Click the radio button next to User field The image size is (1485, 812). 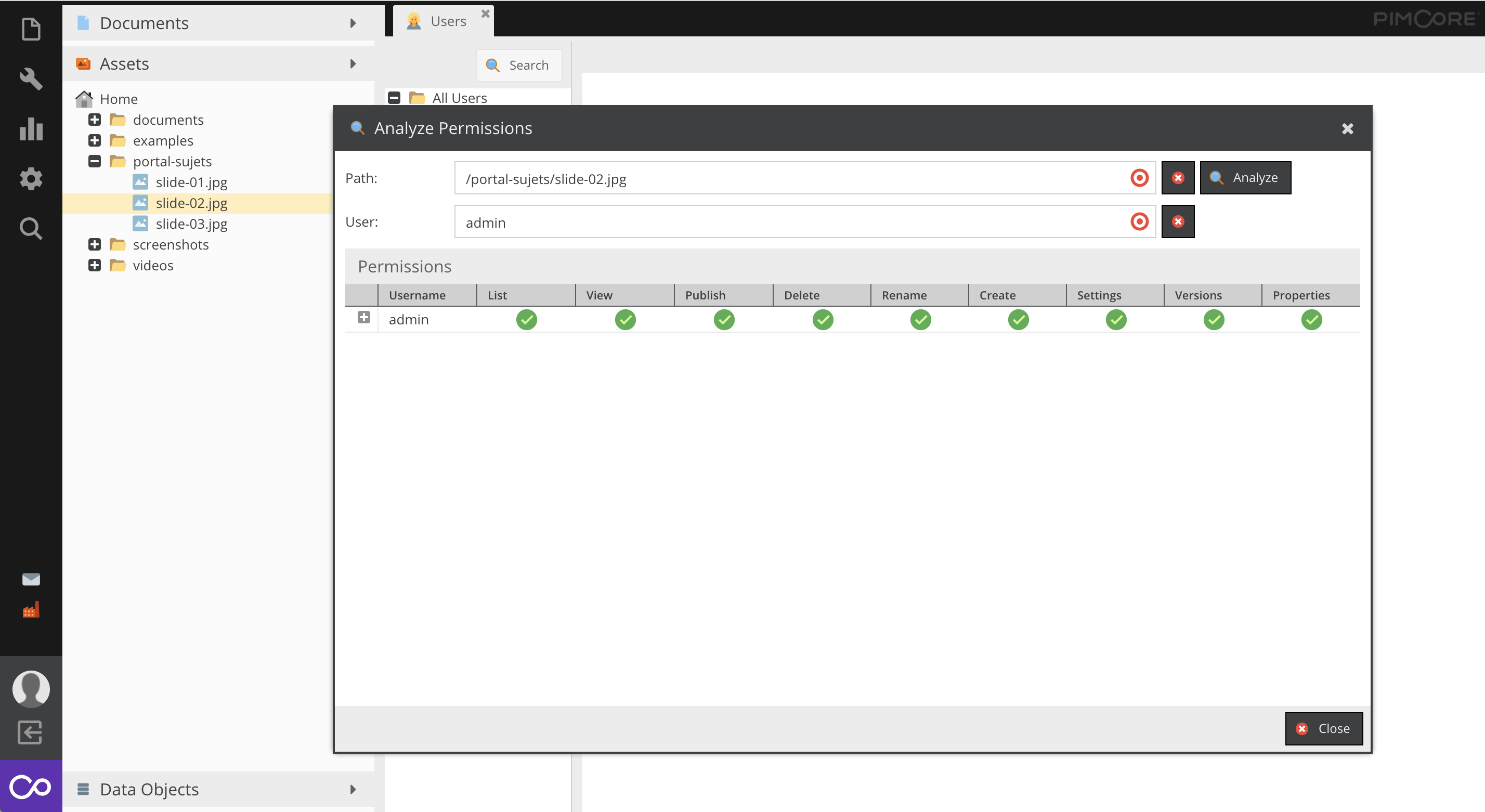[x=1138, y=221]
